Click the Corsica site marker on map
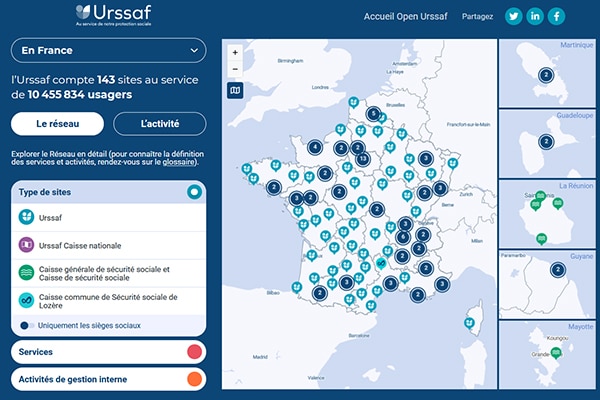Image resolution: width=600 pixels, height=400 pixels. click(x=469, y=323)
